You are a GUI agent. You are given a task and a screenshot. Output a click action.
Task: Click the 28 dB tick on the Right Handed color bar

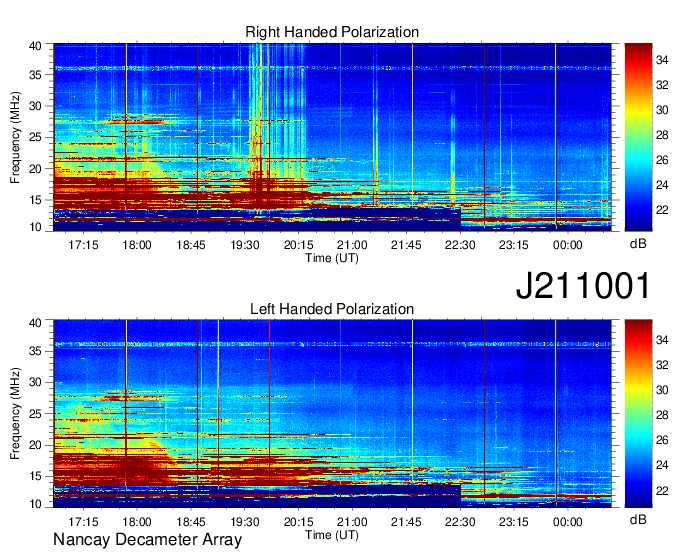click(x=662, y=135)
